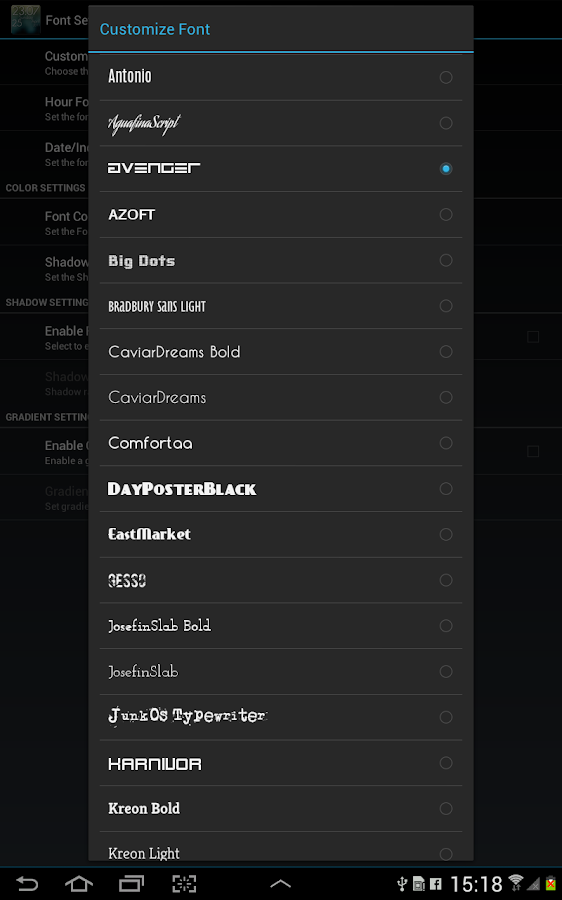Tap the battery status icon

551,883
